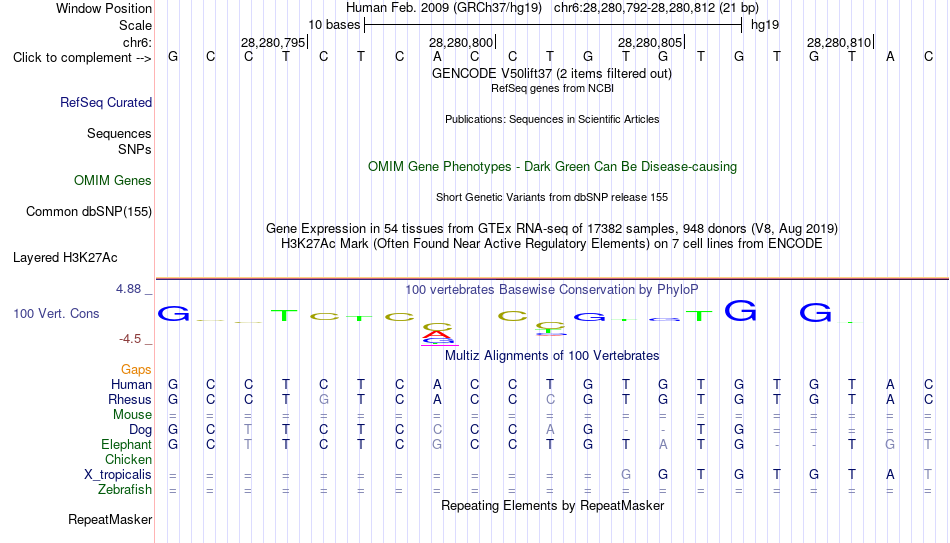Screen dimensions: 950x543
Task: Select the Human species row label
Action: pos(131,384)
